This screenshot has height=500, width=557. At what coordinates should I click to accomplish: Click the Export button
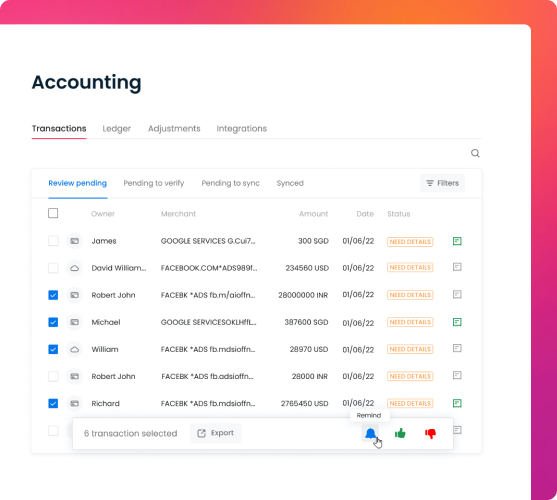point(216,433)
